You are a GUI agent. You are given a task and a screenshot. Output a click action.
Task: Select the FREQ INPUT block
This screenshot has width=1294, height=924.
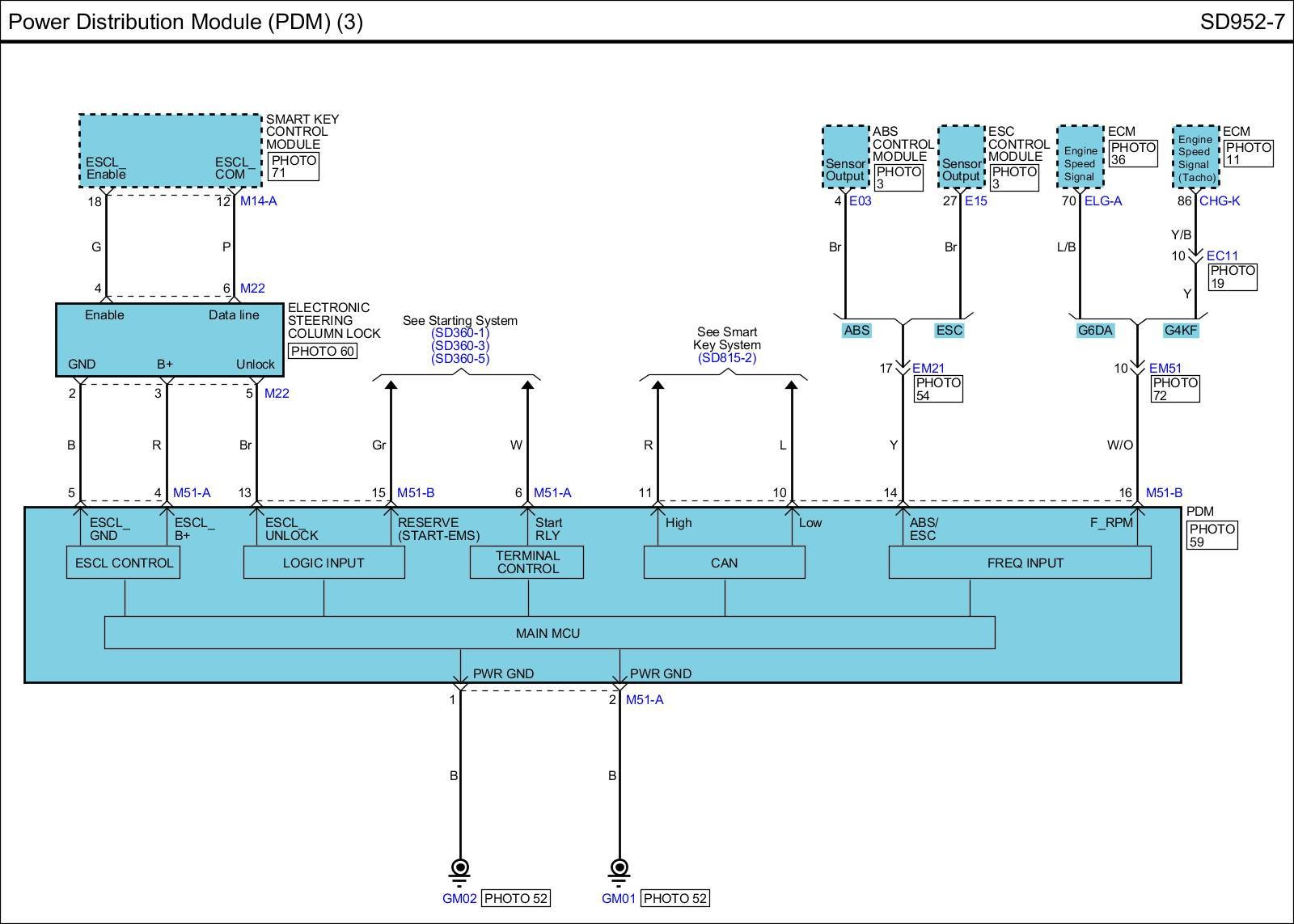tap(1024, 563)
